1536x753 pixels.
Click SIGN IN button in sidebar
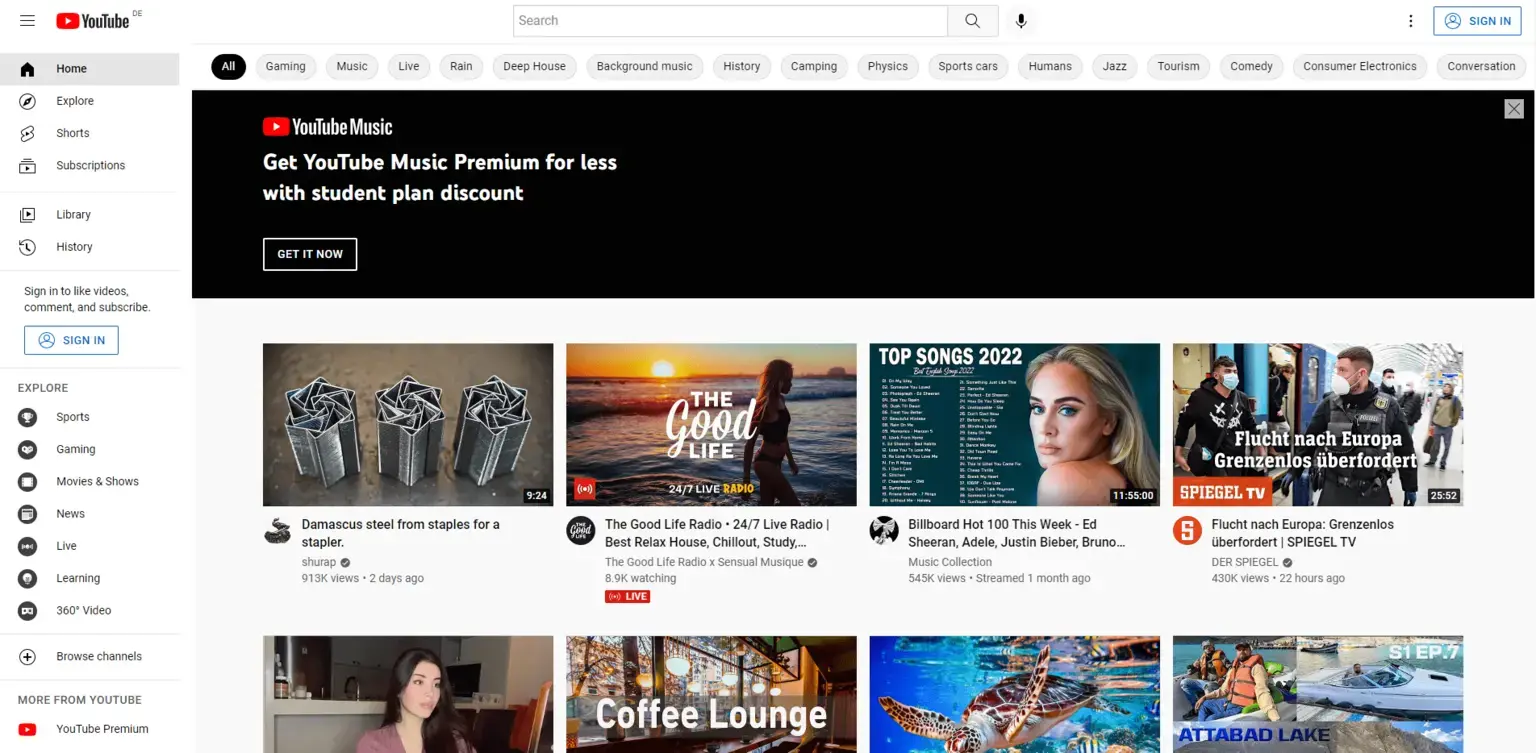[71, 340]
